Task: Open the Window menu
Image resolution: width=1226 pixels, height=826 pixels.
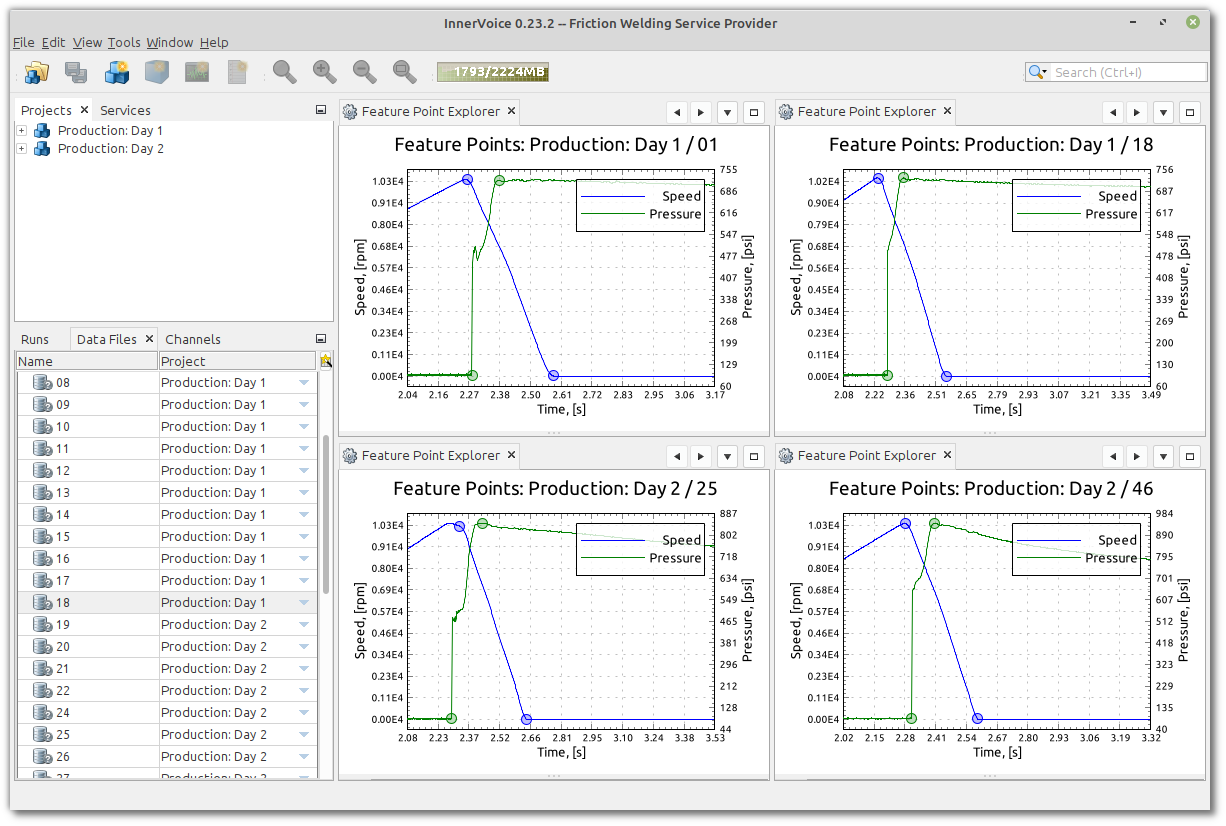Action: coord(170,42)
